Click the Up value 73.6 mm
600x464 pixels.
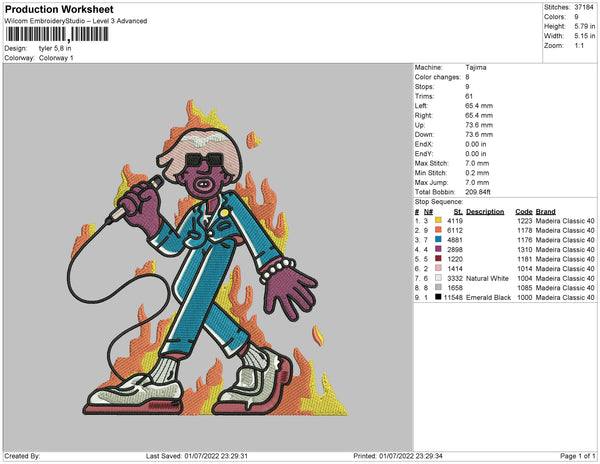coord(479,125)
